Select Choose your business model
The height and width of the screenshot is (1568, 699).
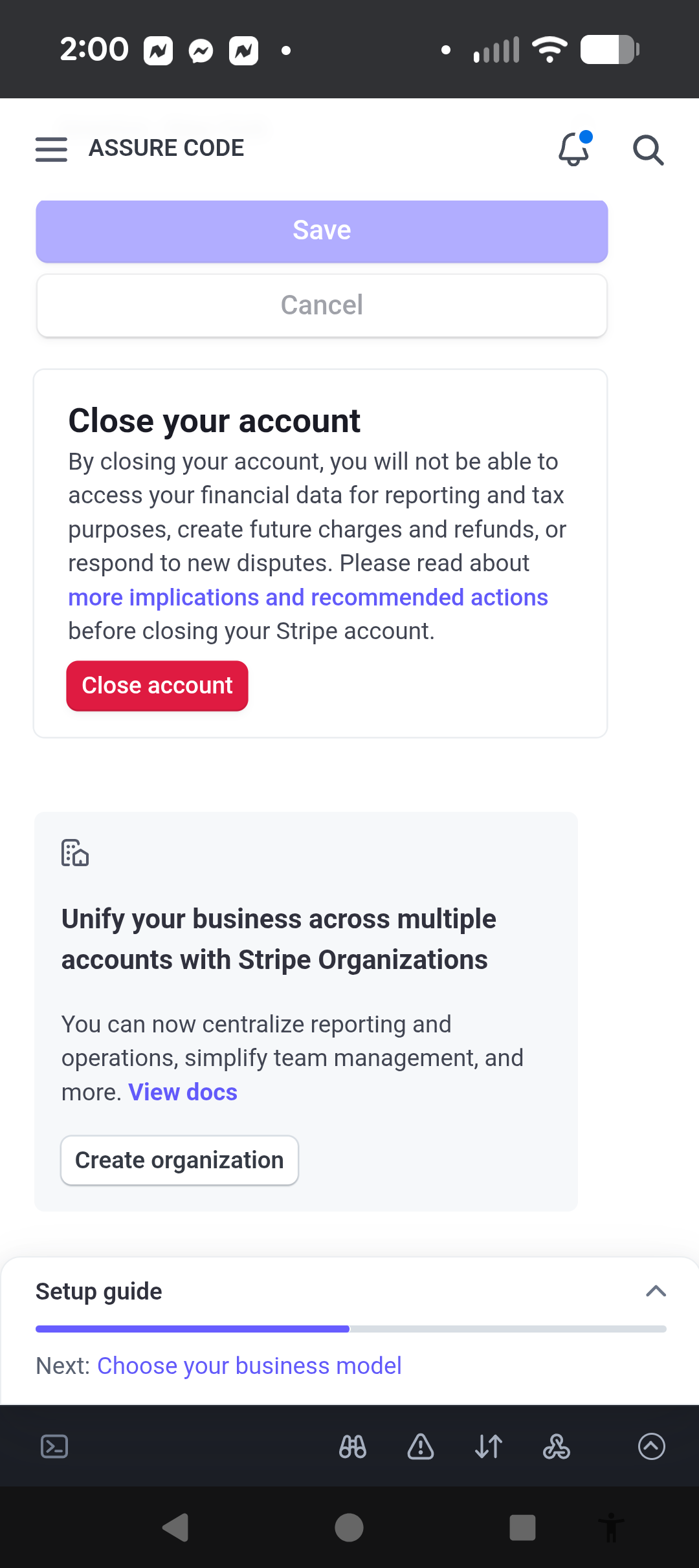click(249, 1365)
